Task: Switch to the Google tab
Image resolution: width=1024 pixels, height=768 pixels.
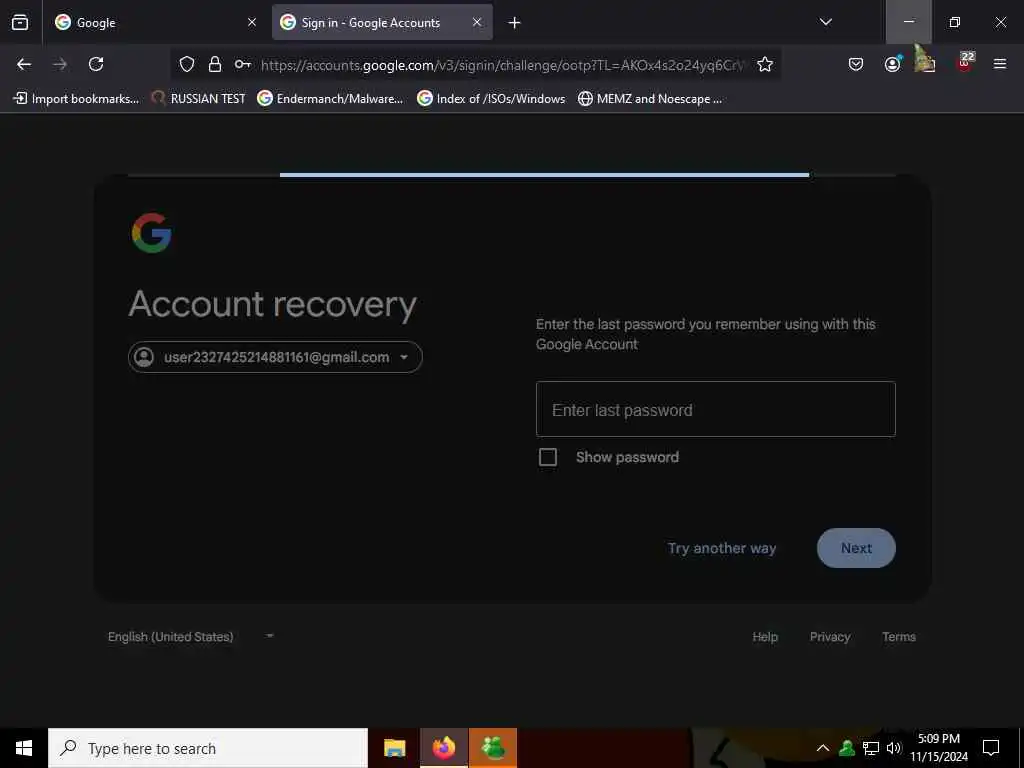Action: coord(155,22)
